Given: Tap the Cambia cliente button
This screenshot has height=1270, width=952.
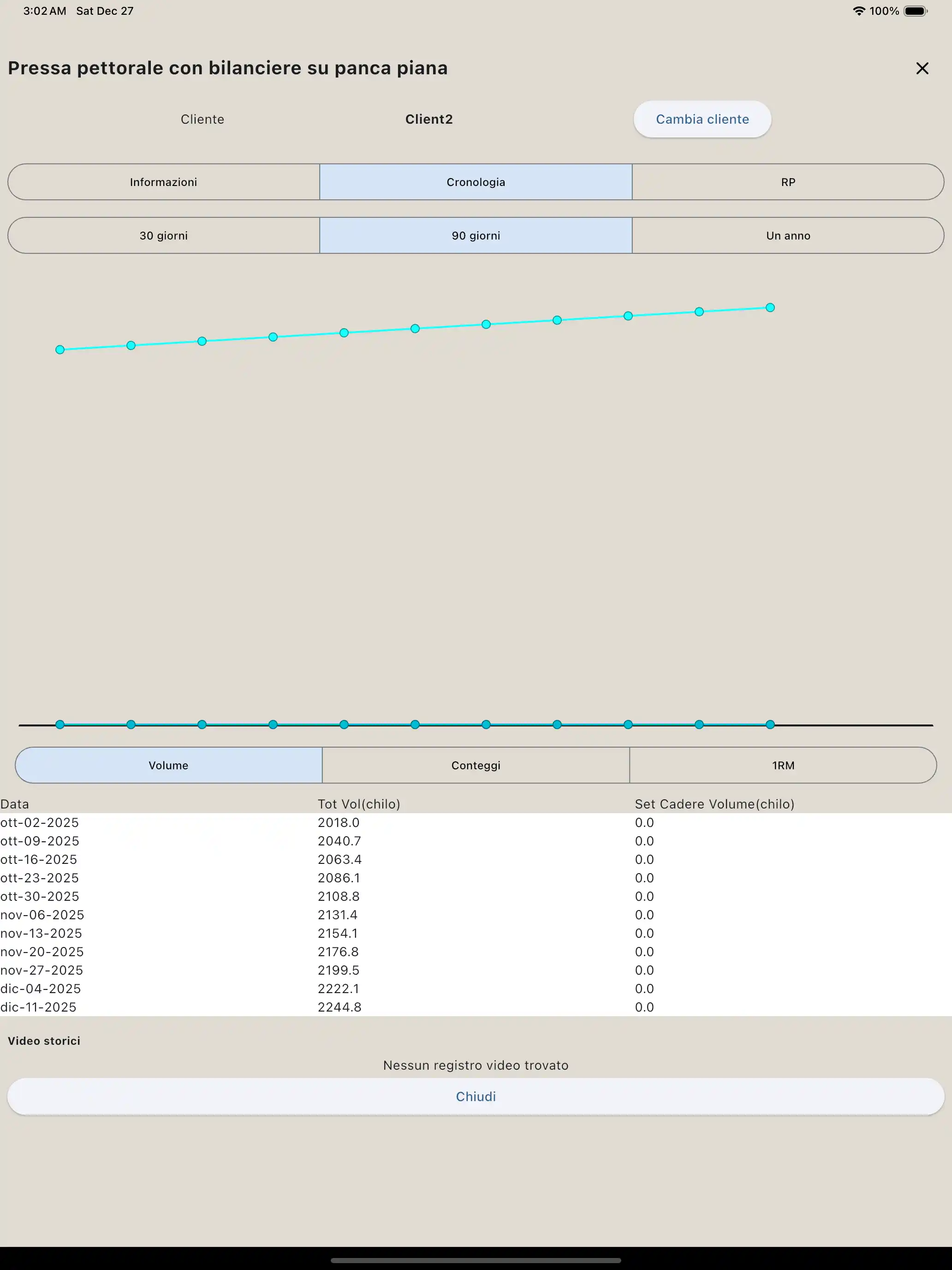Looking at the screenshot, I should point(702,120).
